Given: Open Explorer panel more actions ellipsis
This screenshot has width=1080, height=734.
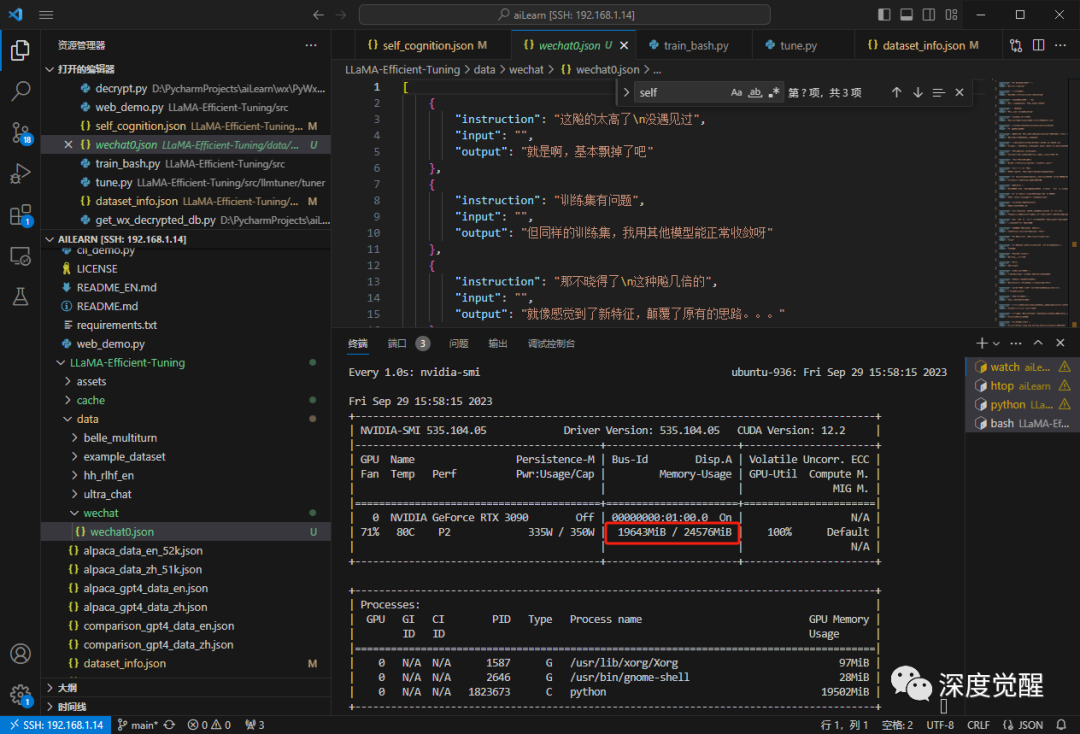Looking at the screenshot, I should coord(311,45).
